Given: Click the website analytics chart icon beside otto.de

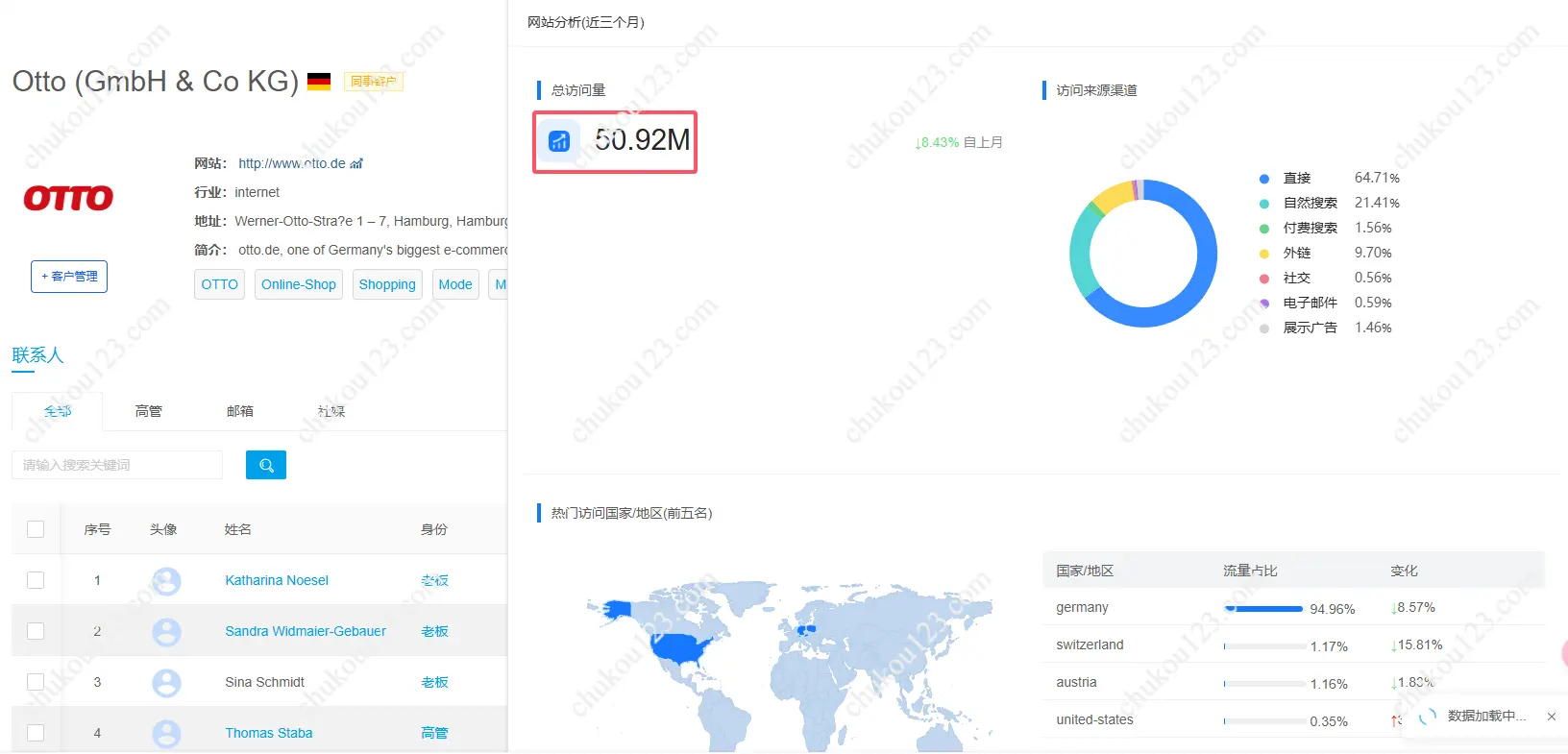Looking at the screenshot, I should [x=356, y=164].
